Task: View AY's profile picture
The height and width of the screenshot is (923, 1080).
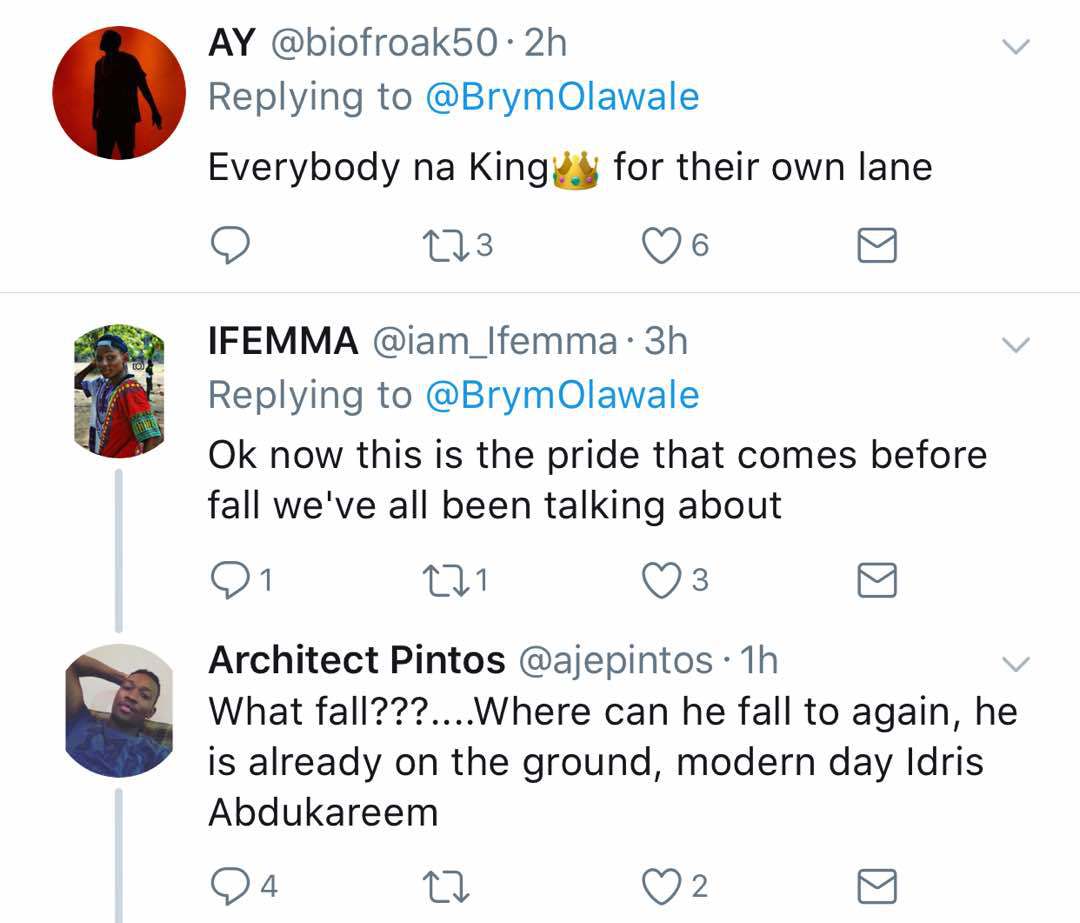Action: pos(119,93)
